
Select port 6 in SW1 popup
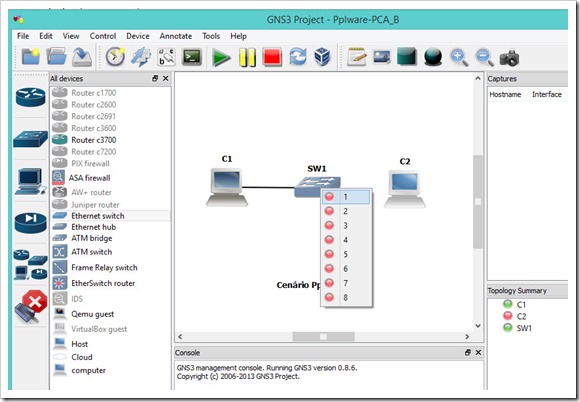(346, 269)
